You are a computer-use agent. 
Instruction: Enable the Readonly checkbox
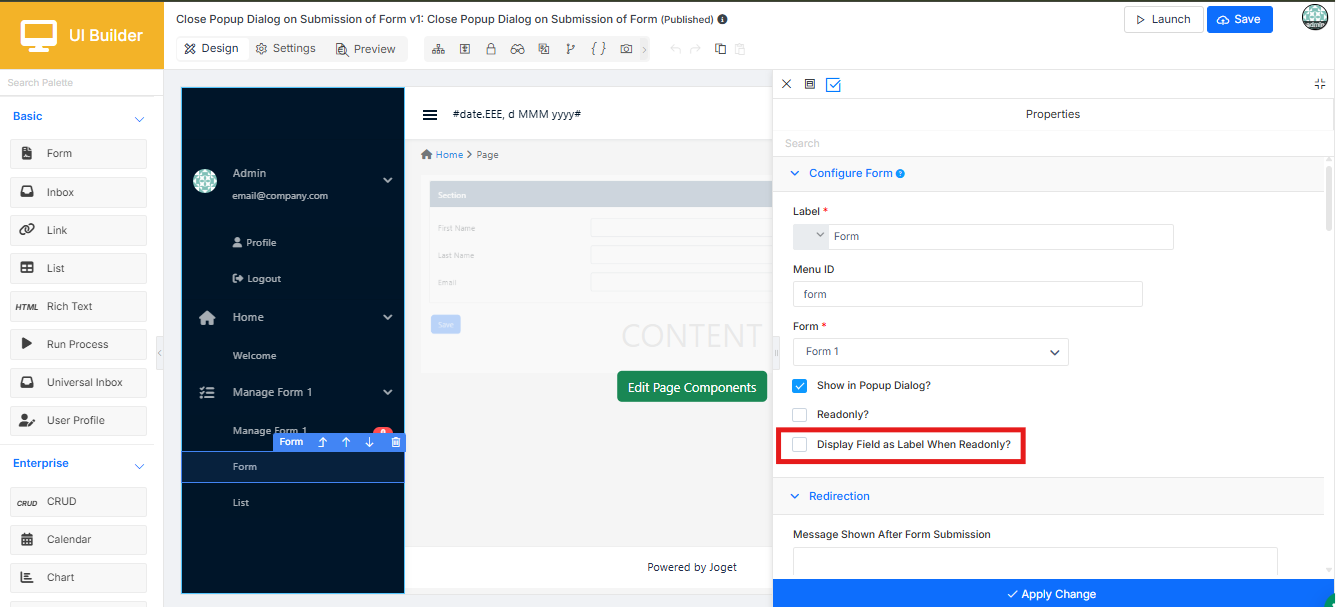(800, 414)
